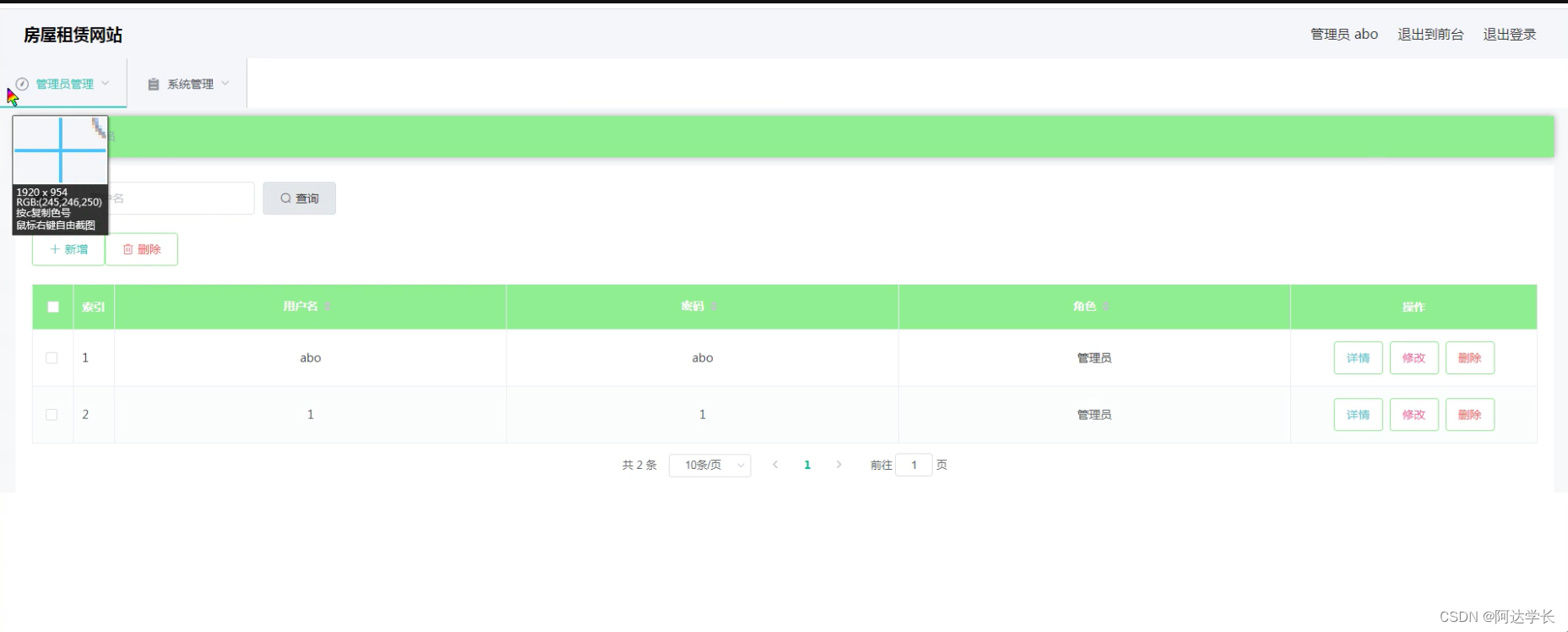Go to previous page arrow
The height and width of the screenshot is (632, 1568).
pyautogui.click(x=775, y=465)
